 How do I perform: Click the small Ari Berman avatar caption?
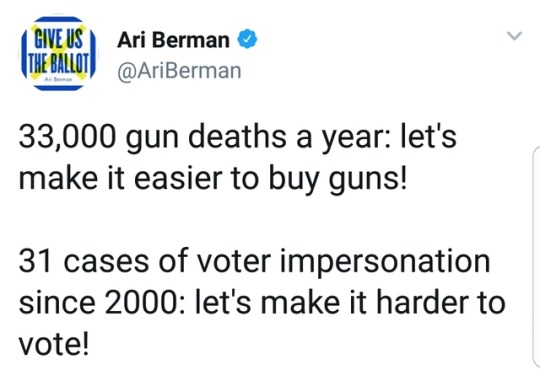(x=59, y=79)
